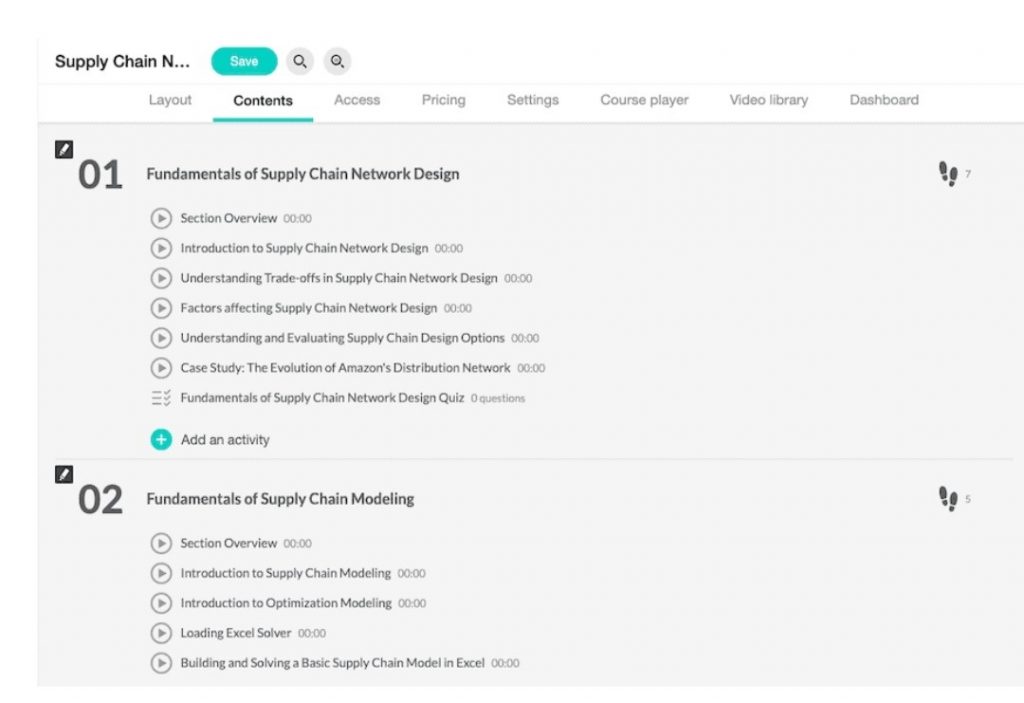Switch to the Pricing tab
This screenshot has height=703, width=1024.
(443, 100)
